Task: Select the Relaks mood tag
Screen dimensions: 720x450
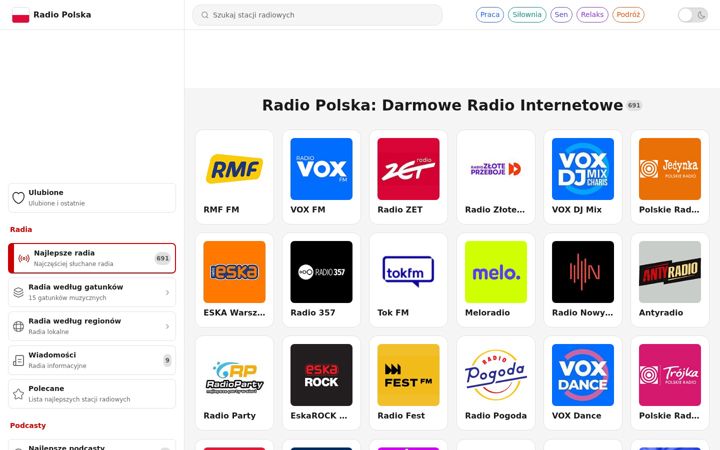Action: [x=592, y=15]
